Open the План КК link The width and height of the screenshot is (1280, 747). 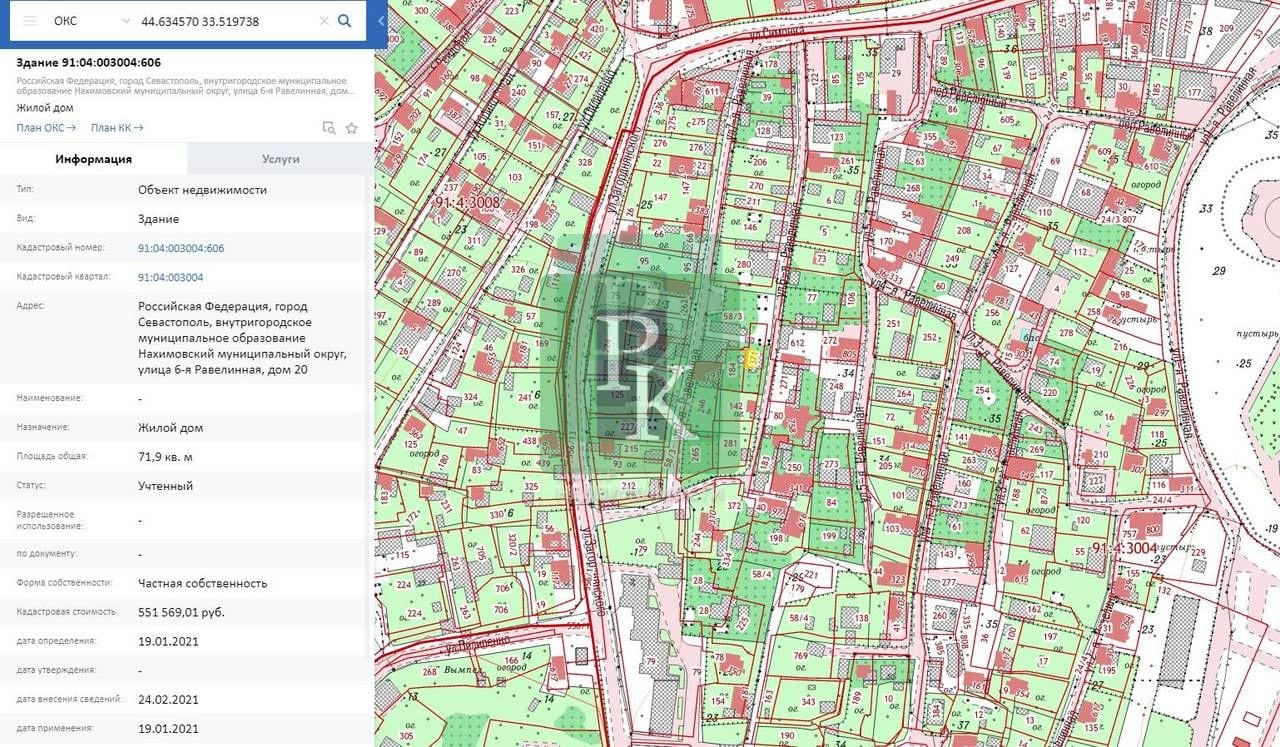click(x=117, y=128)
